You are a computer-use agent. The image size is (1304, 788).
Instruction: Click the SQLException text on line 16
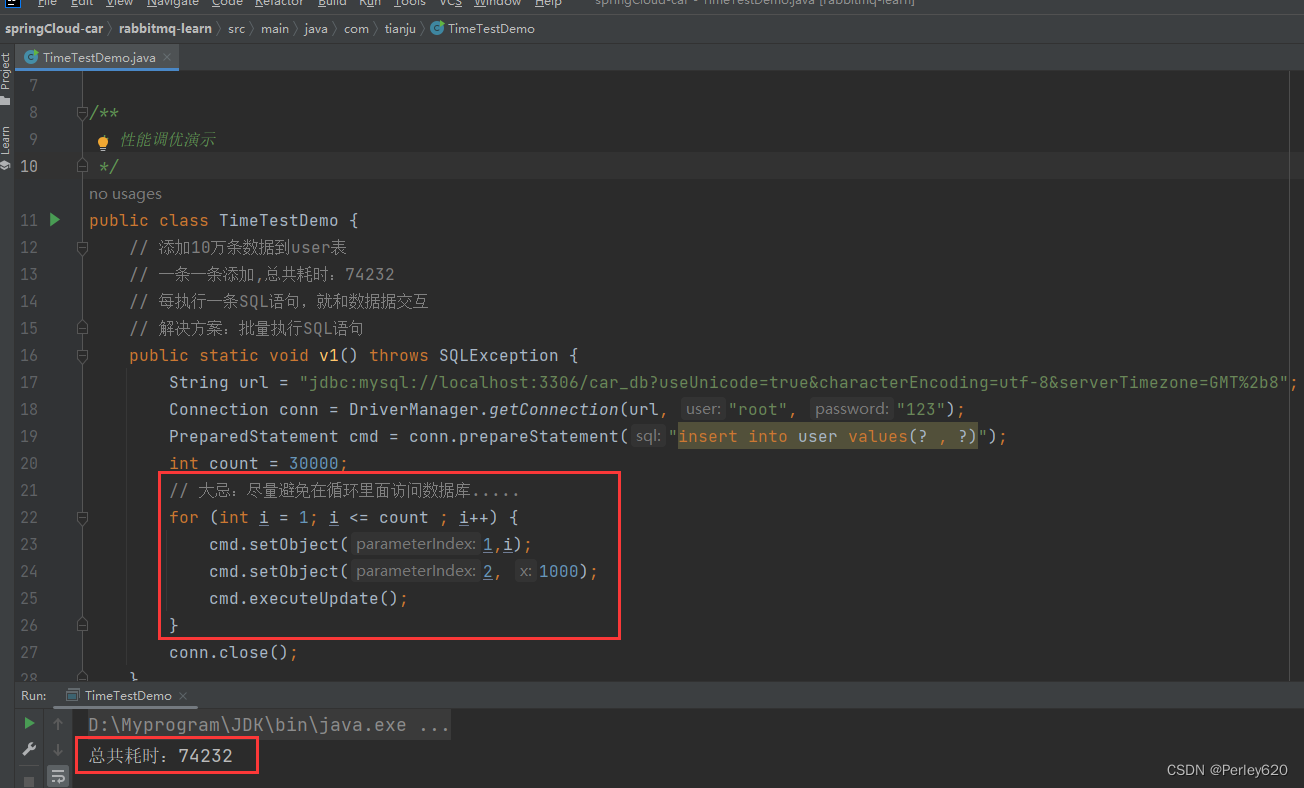click(499, 355)
